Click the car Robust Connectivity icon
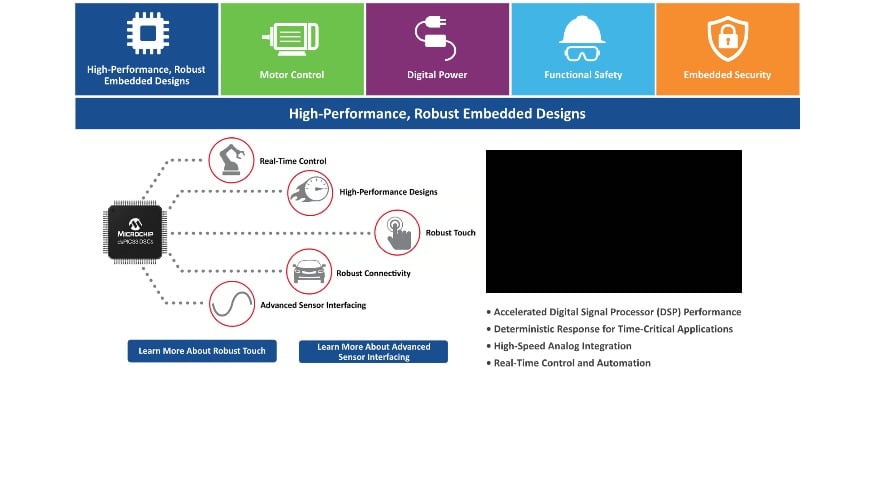Screen dimensions: 870x489 [309, 272]
